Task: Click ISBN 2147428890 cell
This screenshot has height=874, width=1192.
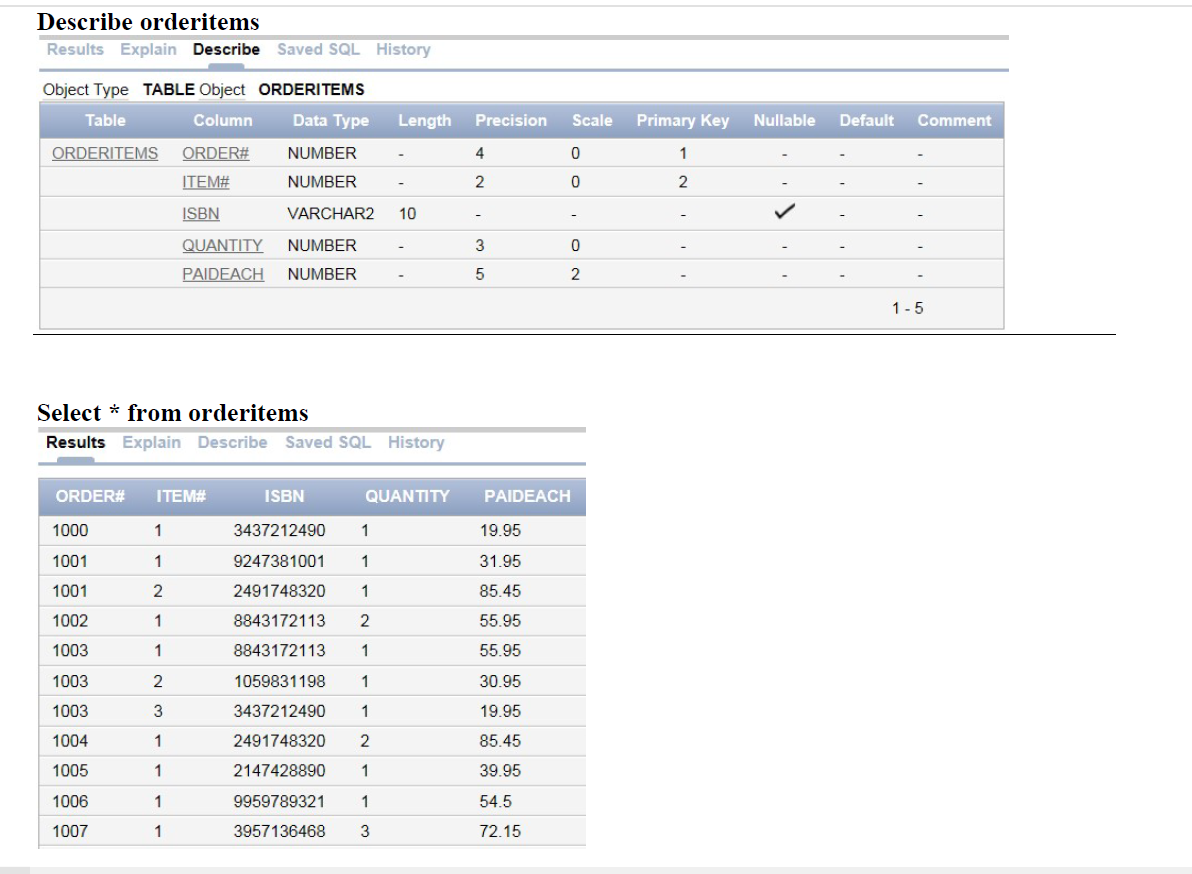Action: [x=279, y=771]
